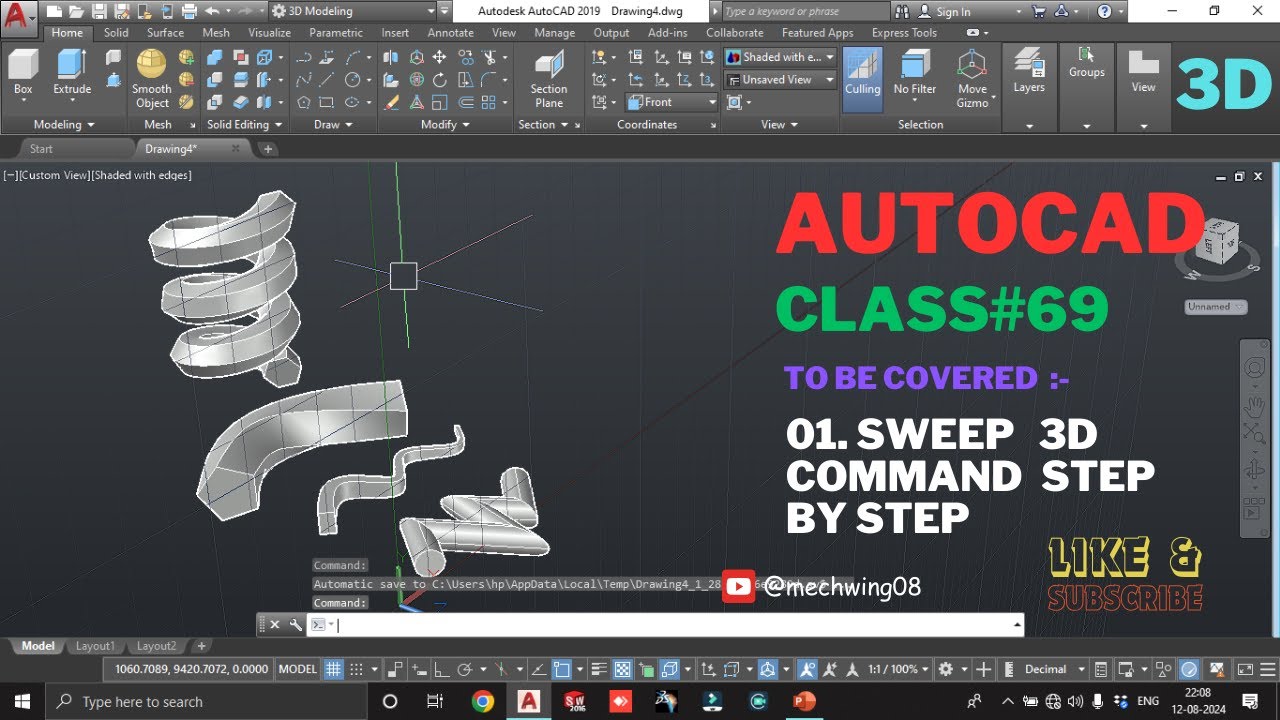
Task: Click the keyword search box
Action: point(805,11)
